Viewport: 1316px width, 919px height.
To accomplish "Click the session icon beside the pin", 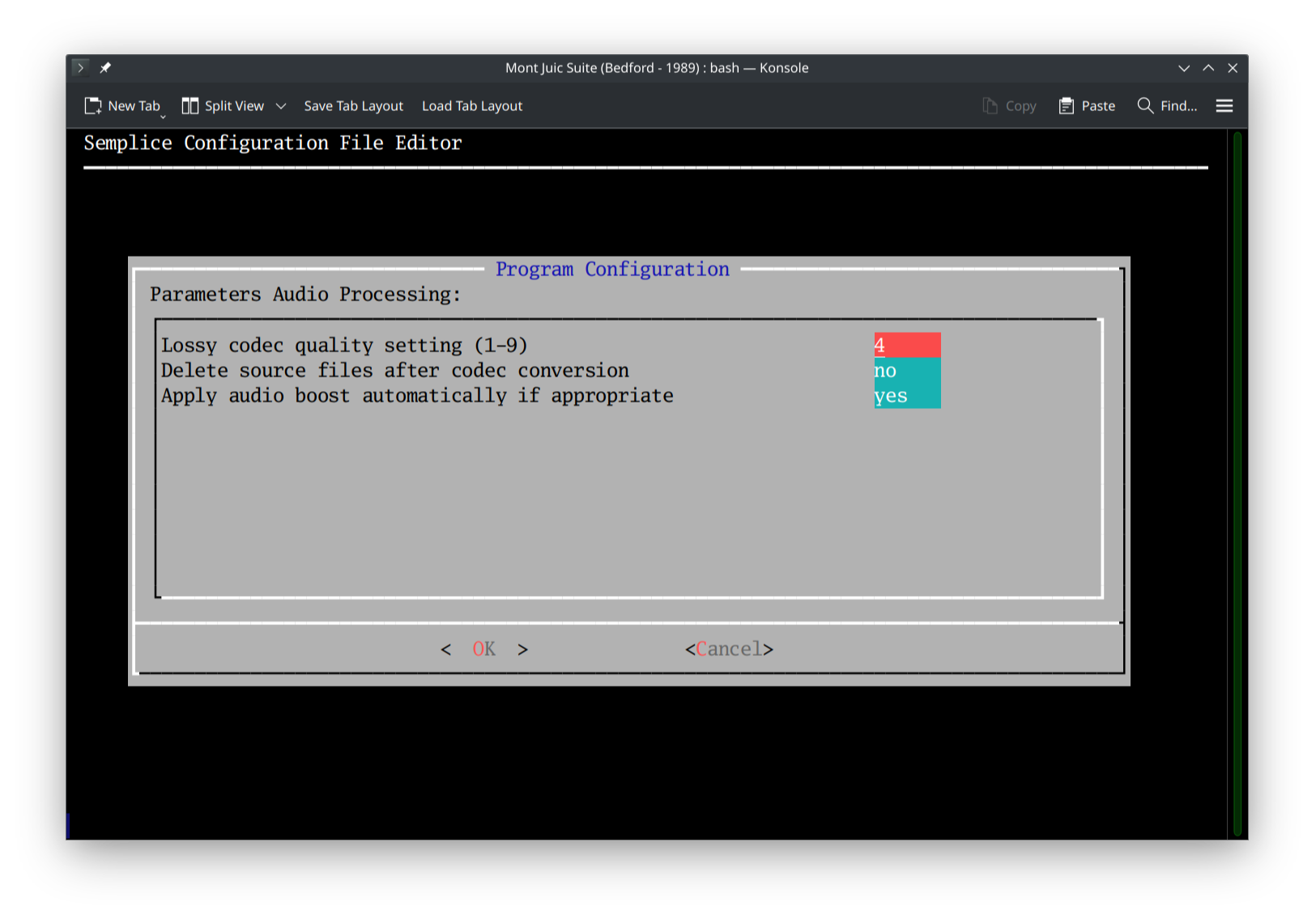I will 80,68.
